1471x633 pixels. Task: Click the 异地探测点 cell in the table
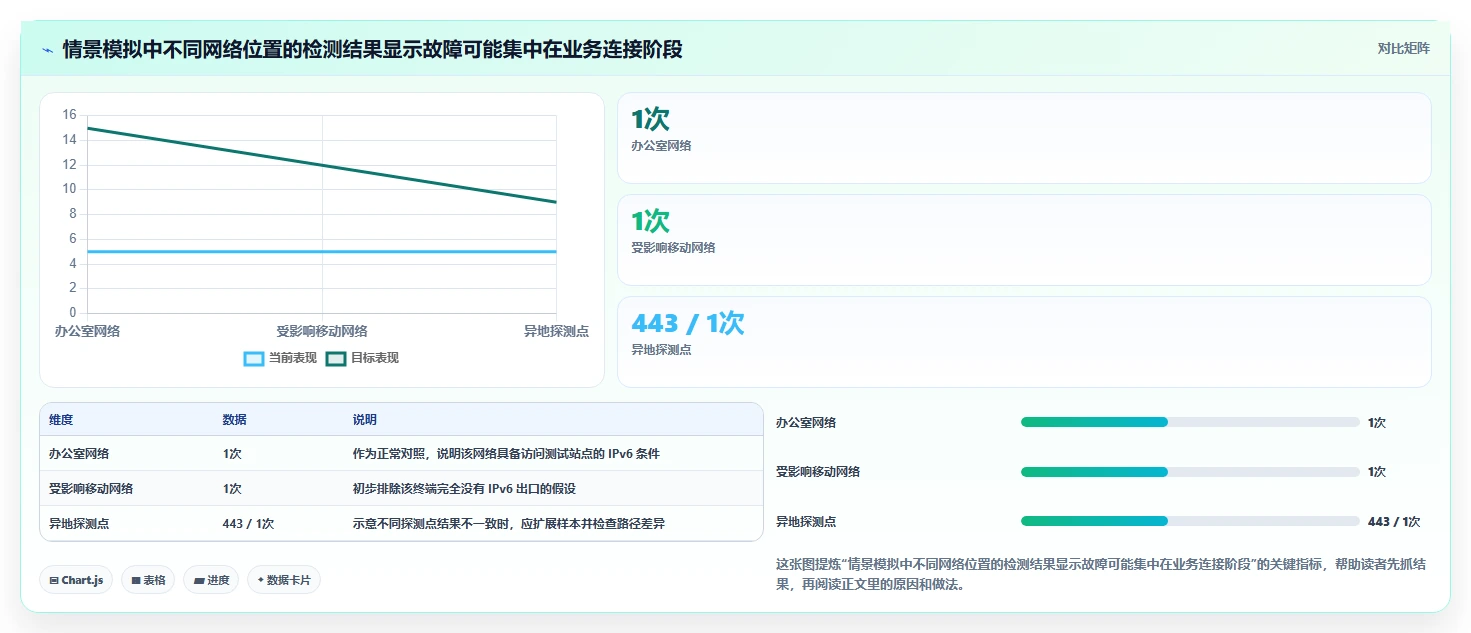point(79,523)
